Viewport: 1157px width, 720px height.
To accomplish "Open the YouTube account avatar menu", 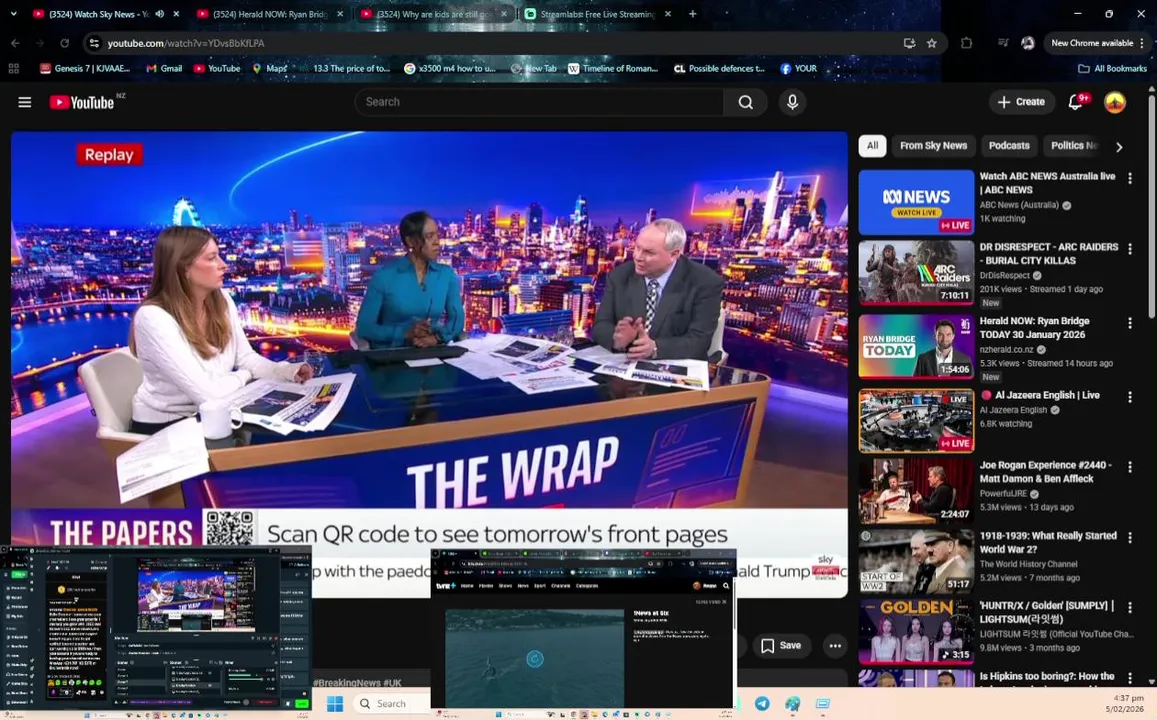I will coord(1115,102).
